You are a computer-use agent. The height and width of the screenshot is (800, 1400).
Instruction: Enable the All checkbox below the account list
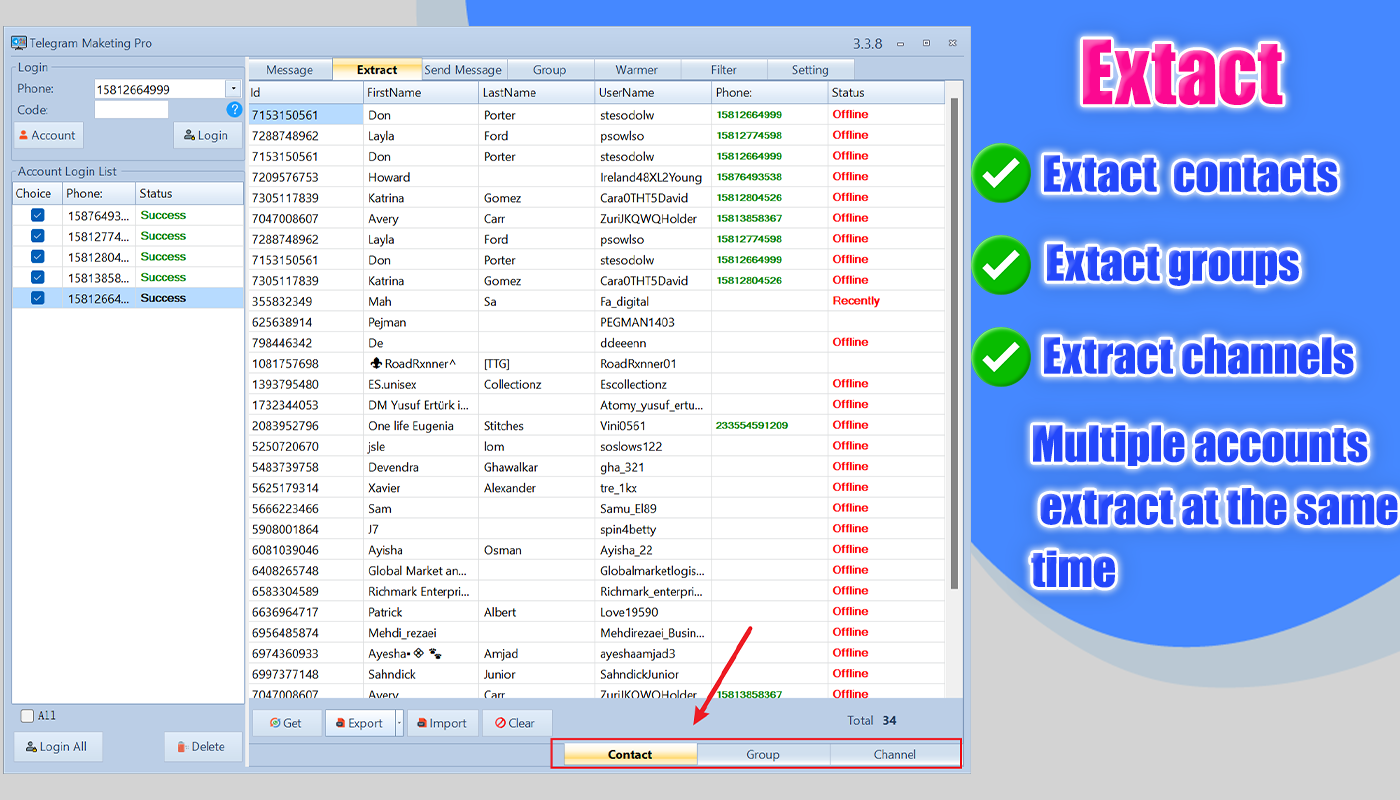27,716
